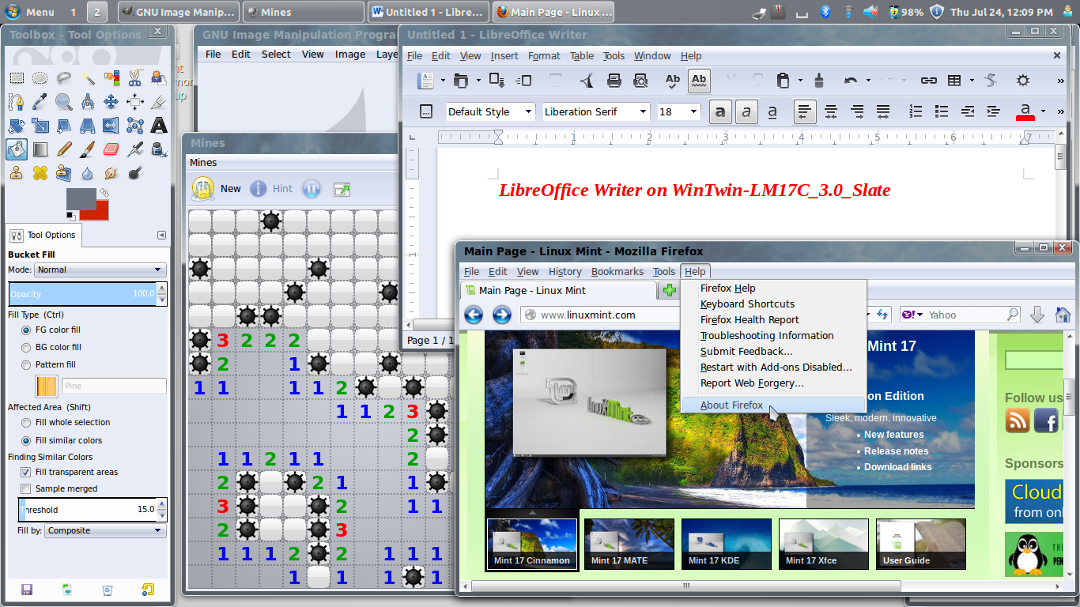This screenshot has width=1080, height=607.
Task: Click Firefox Back navigation button
Action: 474,315
